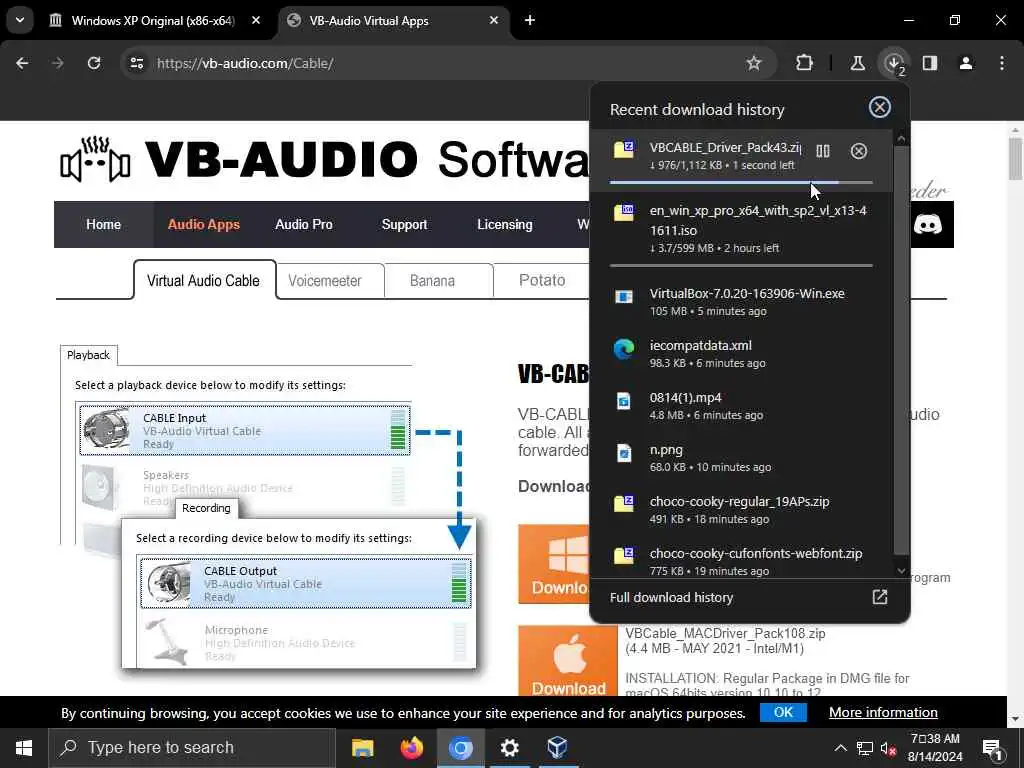Toggle the side panel icon
Viewport: 1024px width, 768px height.
click(x=930, y=63)
